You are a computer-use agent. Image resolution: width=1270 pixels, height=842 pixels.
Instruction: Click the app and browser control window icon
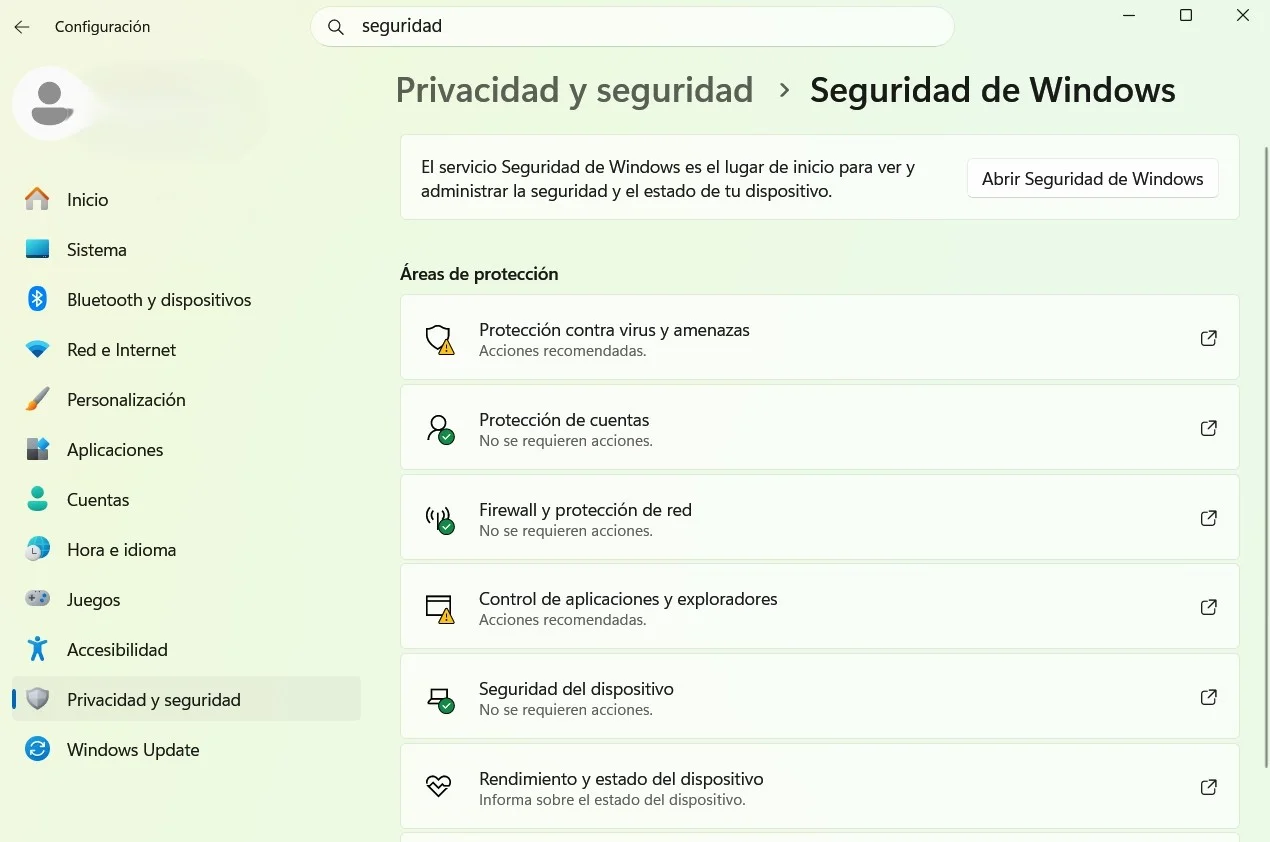click(439, 608)
